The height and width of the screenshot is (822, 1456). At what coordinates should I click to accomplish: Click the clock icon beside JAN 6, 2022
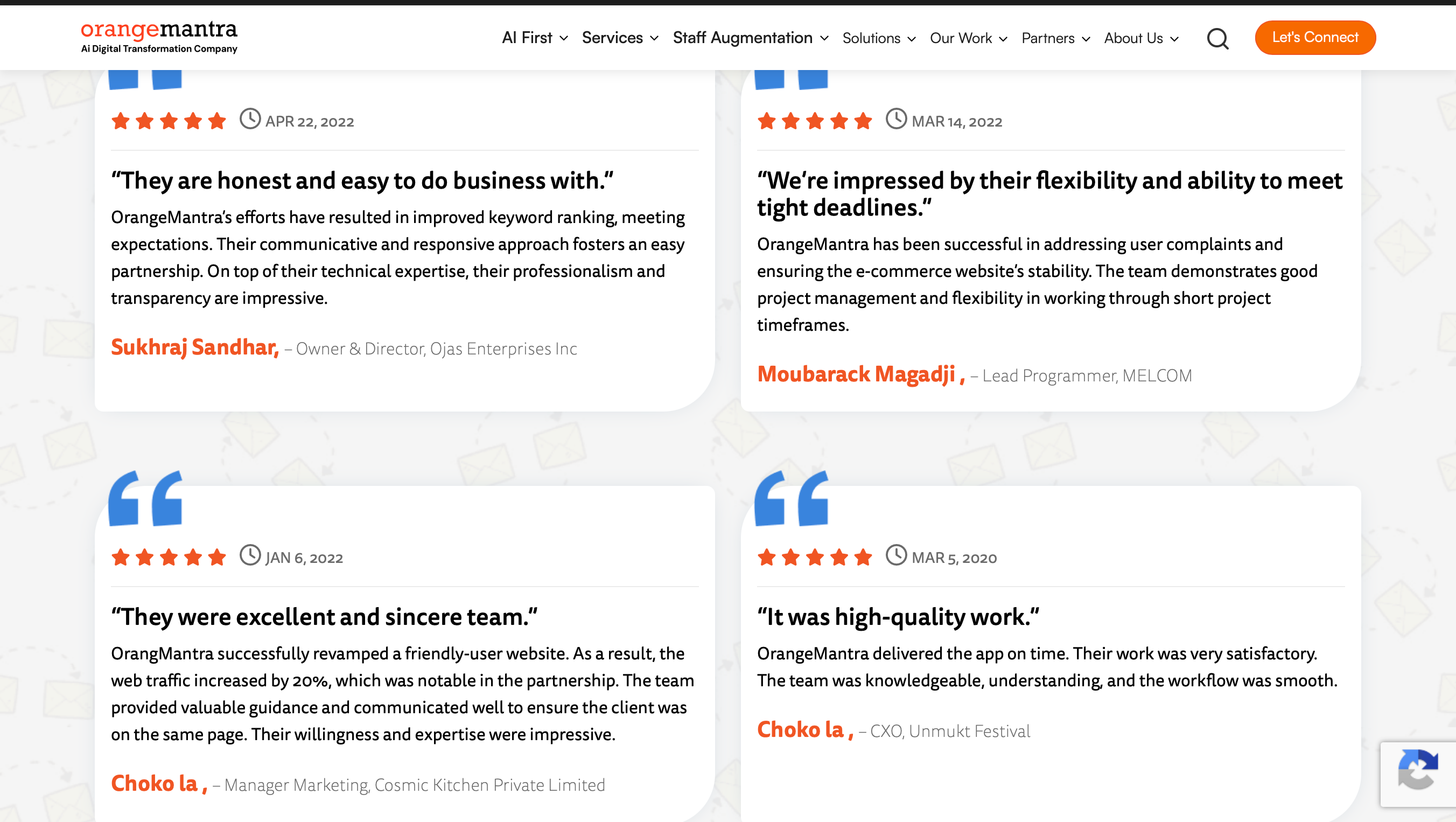pyautogui.click(x=250, y=555)
